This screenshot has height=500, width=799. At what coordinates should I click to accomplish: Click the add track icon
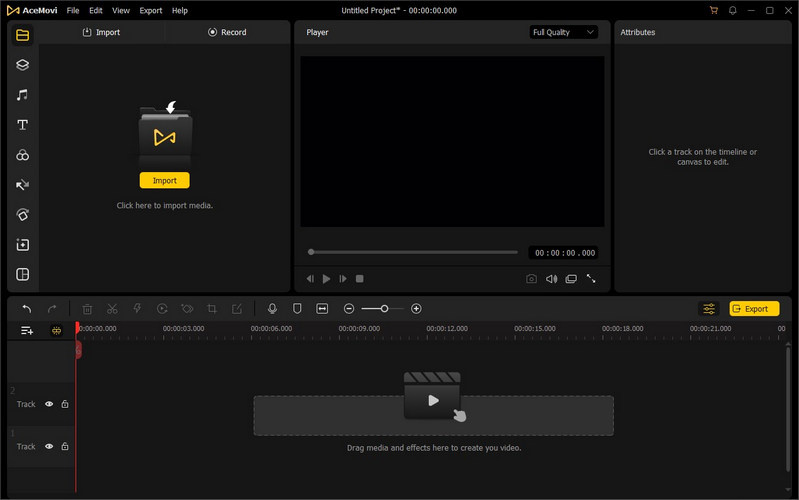point(27,330)
